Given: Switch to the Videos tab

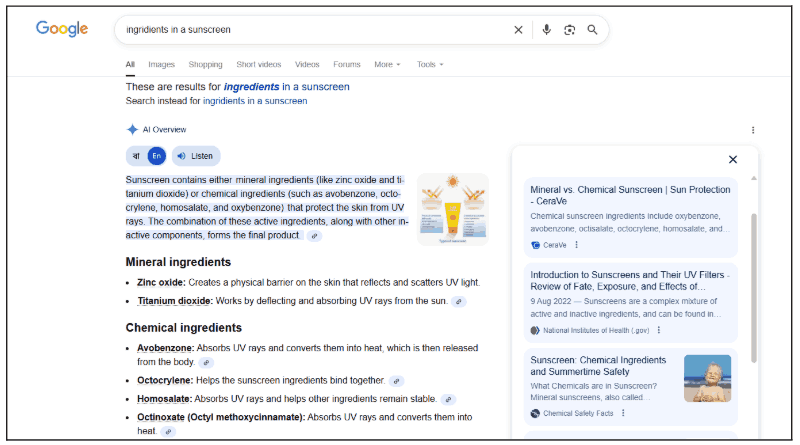Looking at the screenshot, I should click(307, 64).
